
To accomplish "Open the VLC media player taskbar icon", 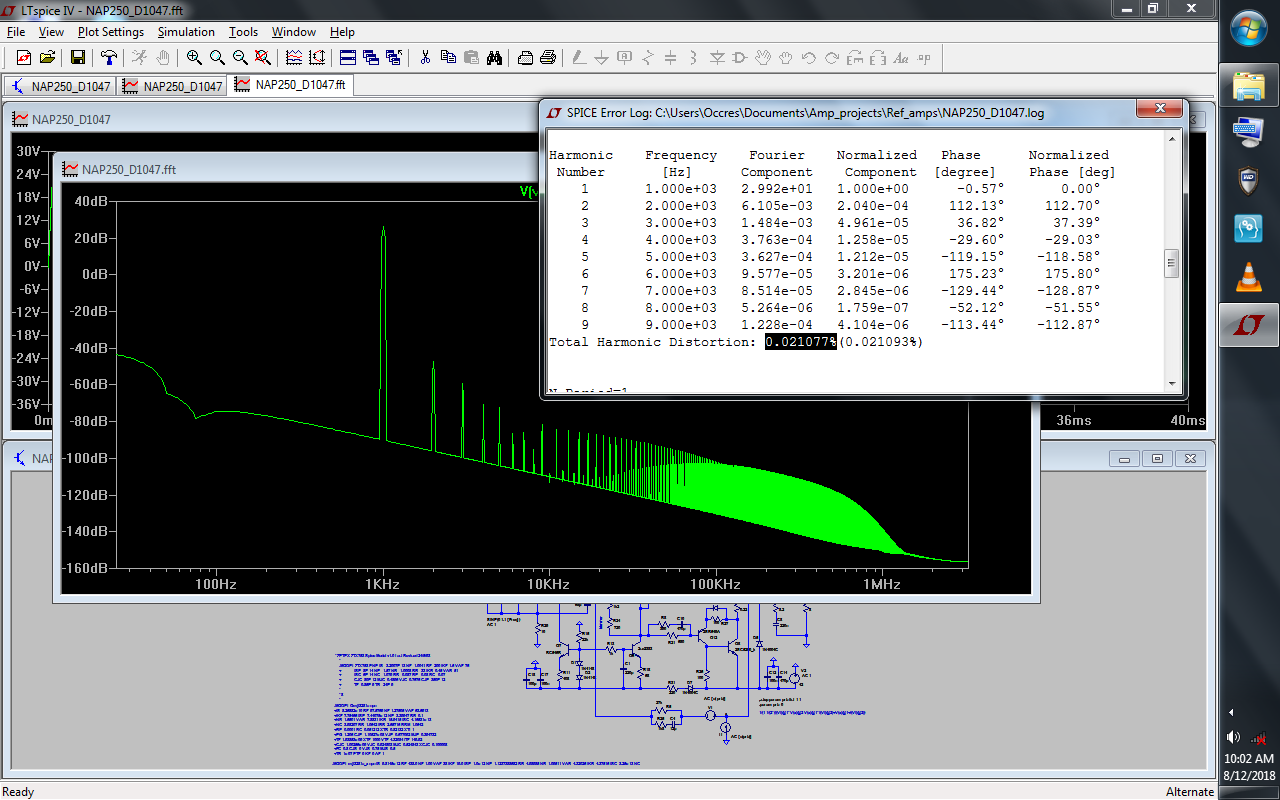I will point(1249,277).
